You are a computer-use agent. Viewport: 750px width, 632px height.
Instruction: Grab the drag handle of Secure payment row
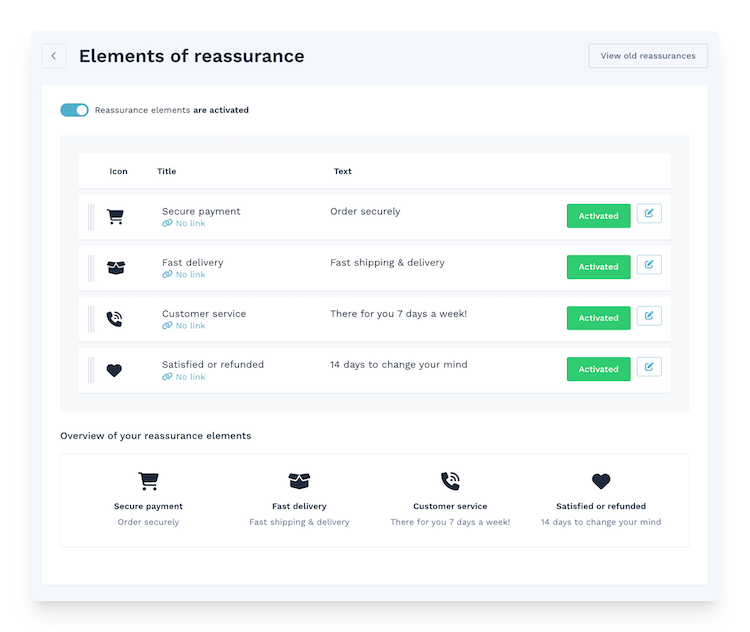tap(91, 217)
